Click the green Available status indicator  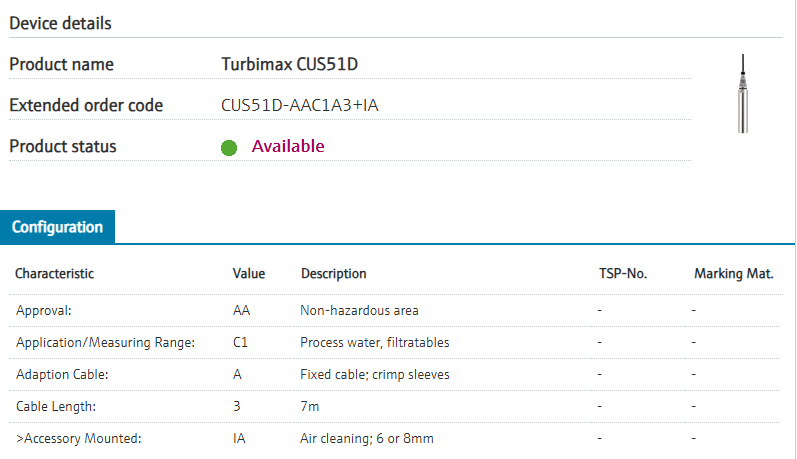click(x=228, y=148)
